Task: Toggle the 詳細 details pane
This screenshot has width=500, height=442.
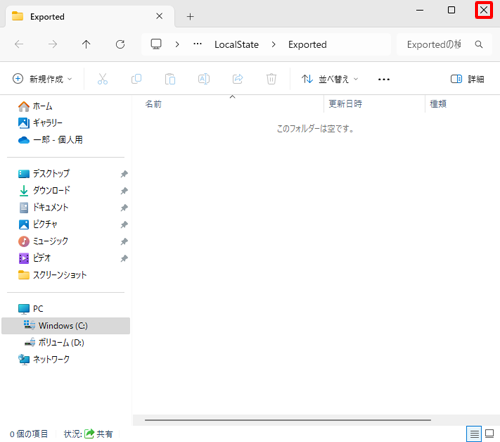Action: (467, 79)
